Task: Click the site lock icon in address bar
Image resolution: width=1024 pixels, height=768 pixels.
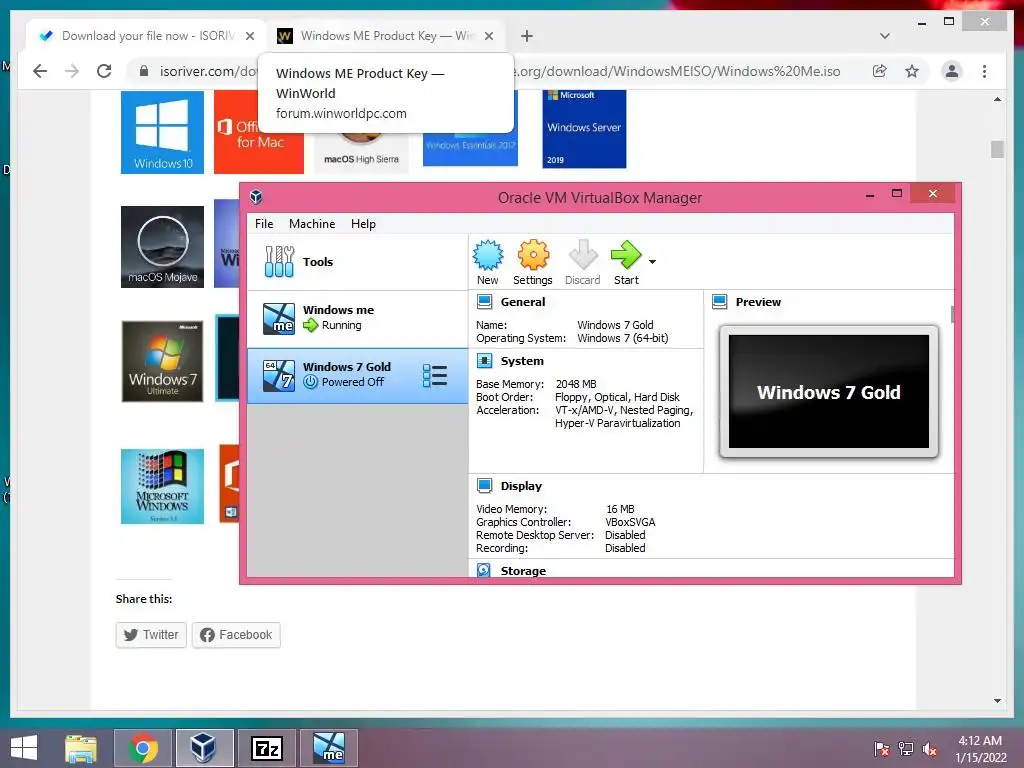Action: (x=144, y=71)
